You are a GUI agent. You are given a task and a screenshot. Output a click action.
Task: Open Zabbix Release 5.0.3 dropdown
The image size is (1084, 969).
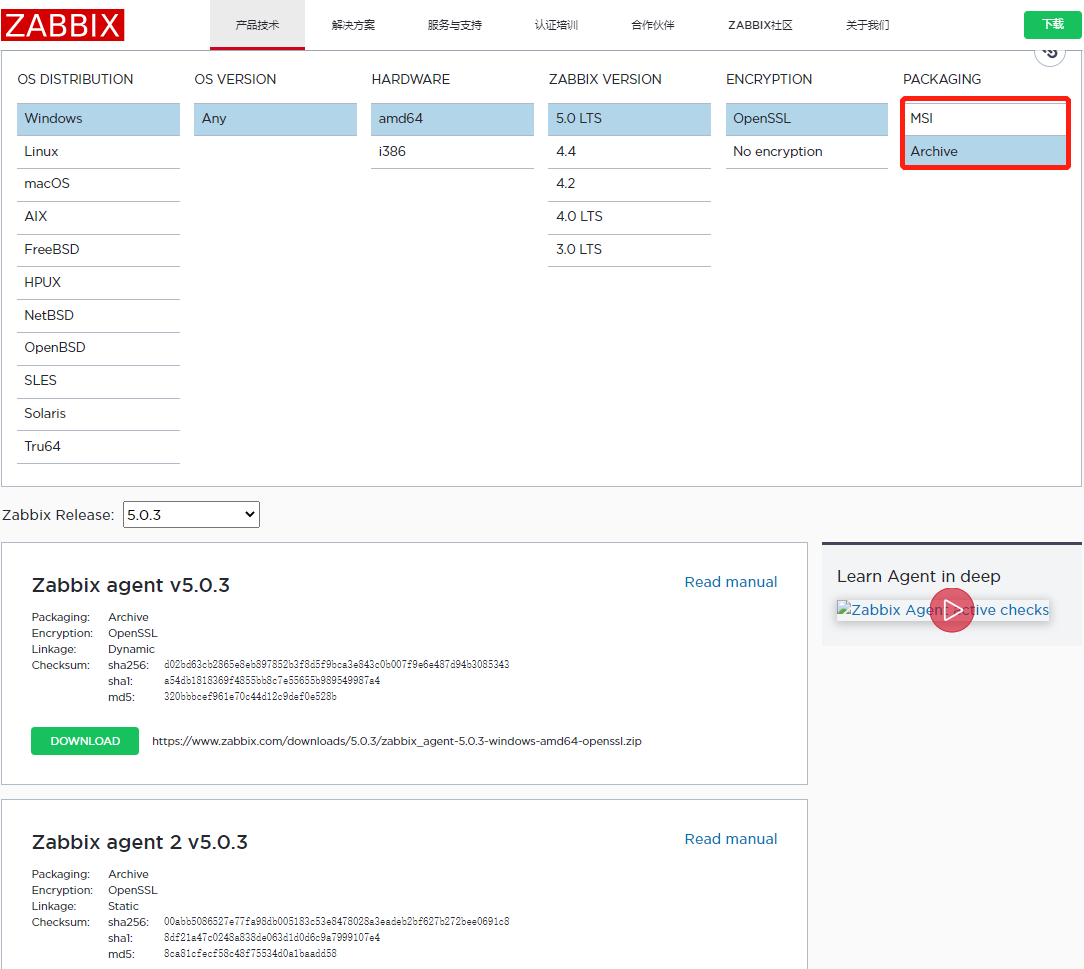pos(191,515)
